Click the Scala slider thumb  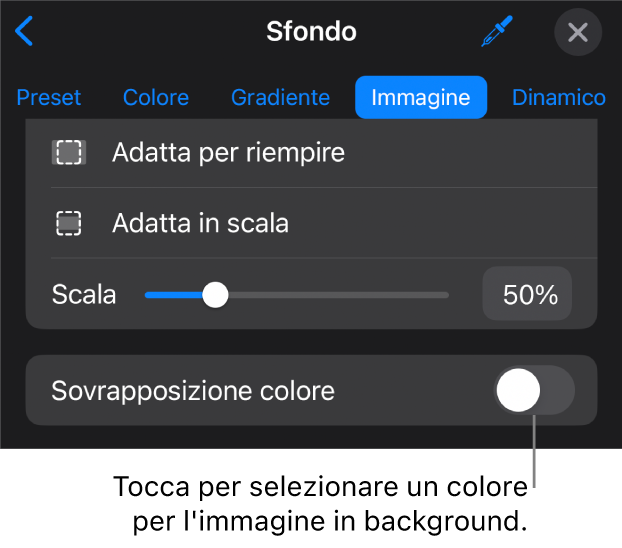tap(215, 295)
